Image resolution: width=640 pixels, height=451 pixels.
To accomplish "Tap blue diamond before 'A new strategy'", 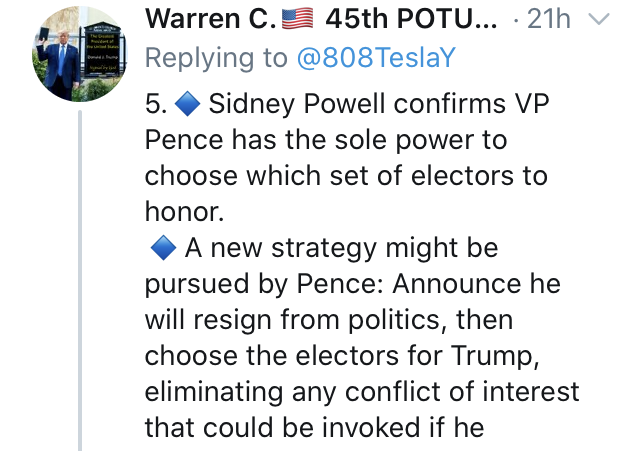I will click(163, 248).
